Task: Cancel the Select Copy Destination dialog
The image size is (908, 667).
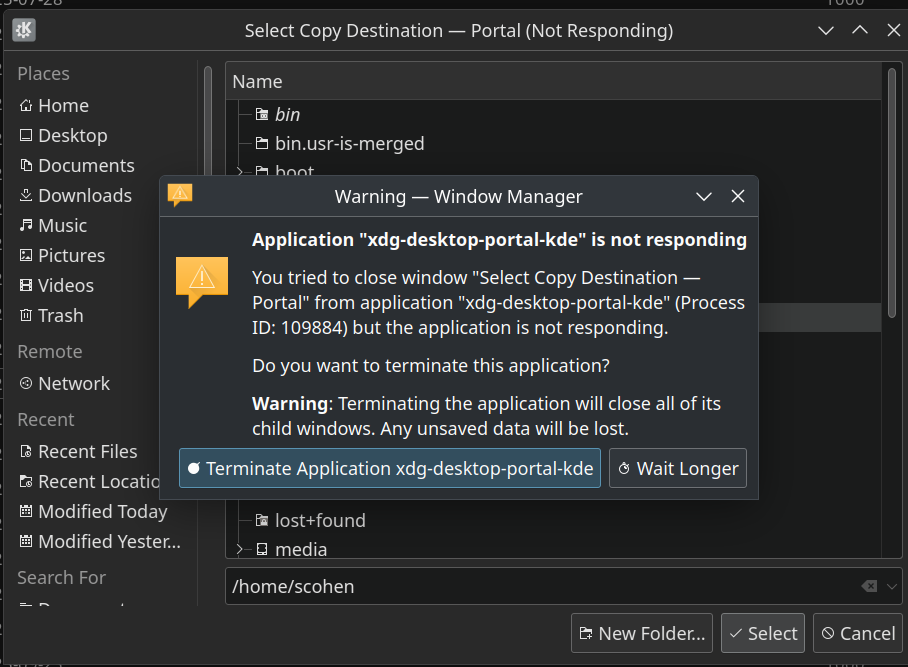Action: (x=858, y=633)
